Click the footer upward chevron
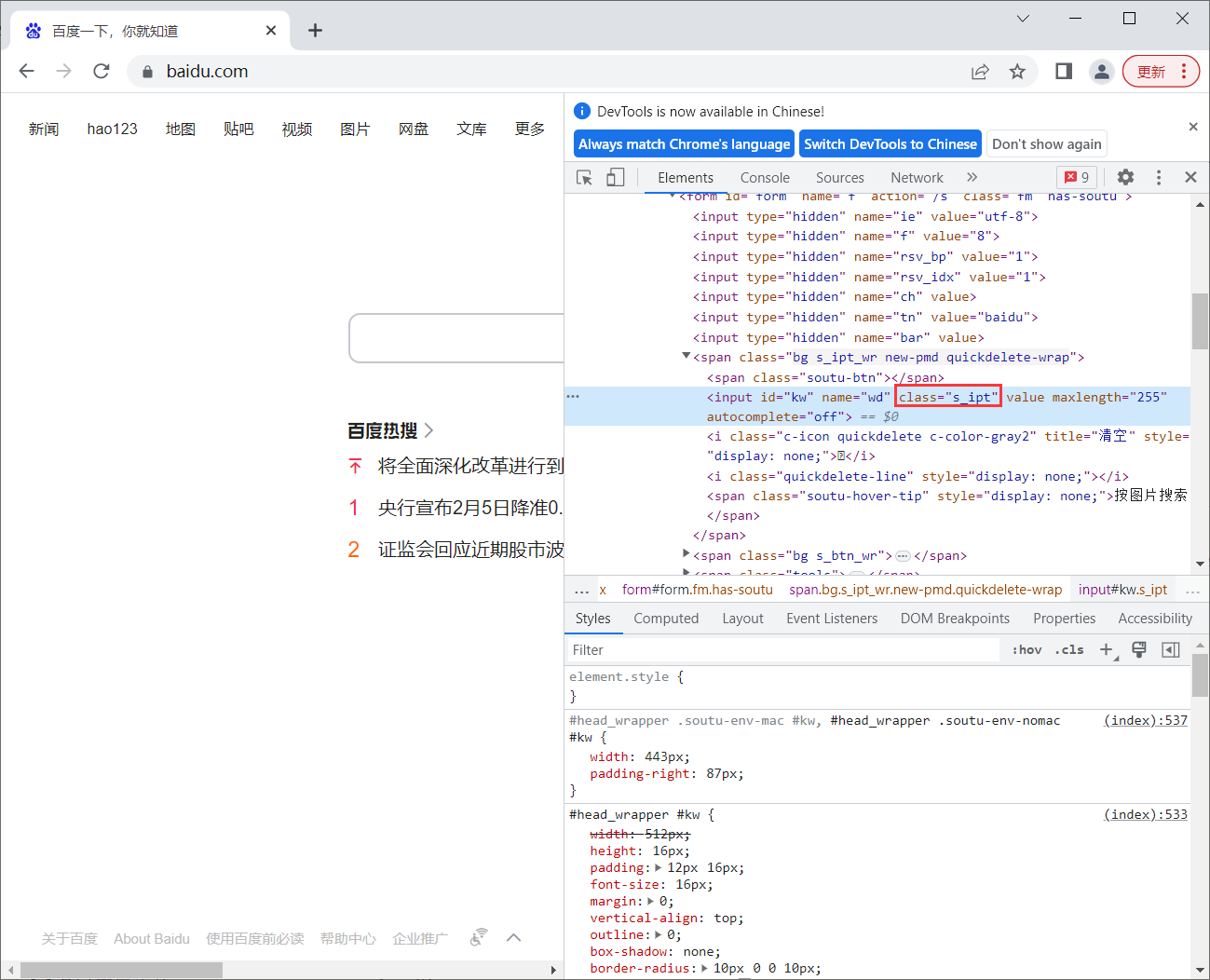The image size is (1210, 980). 514,937
